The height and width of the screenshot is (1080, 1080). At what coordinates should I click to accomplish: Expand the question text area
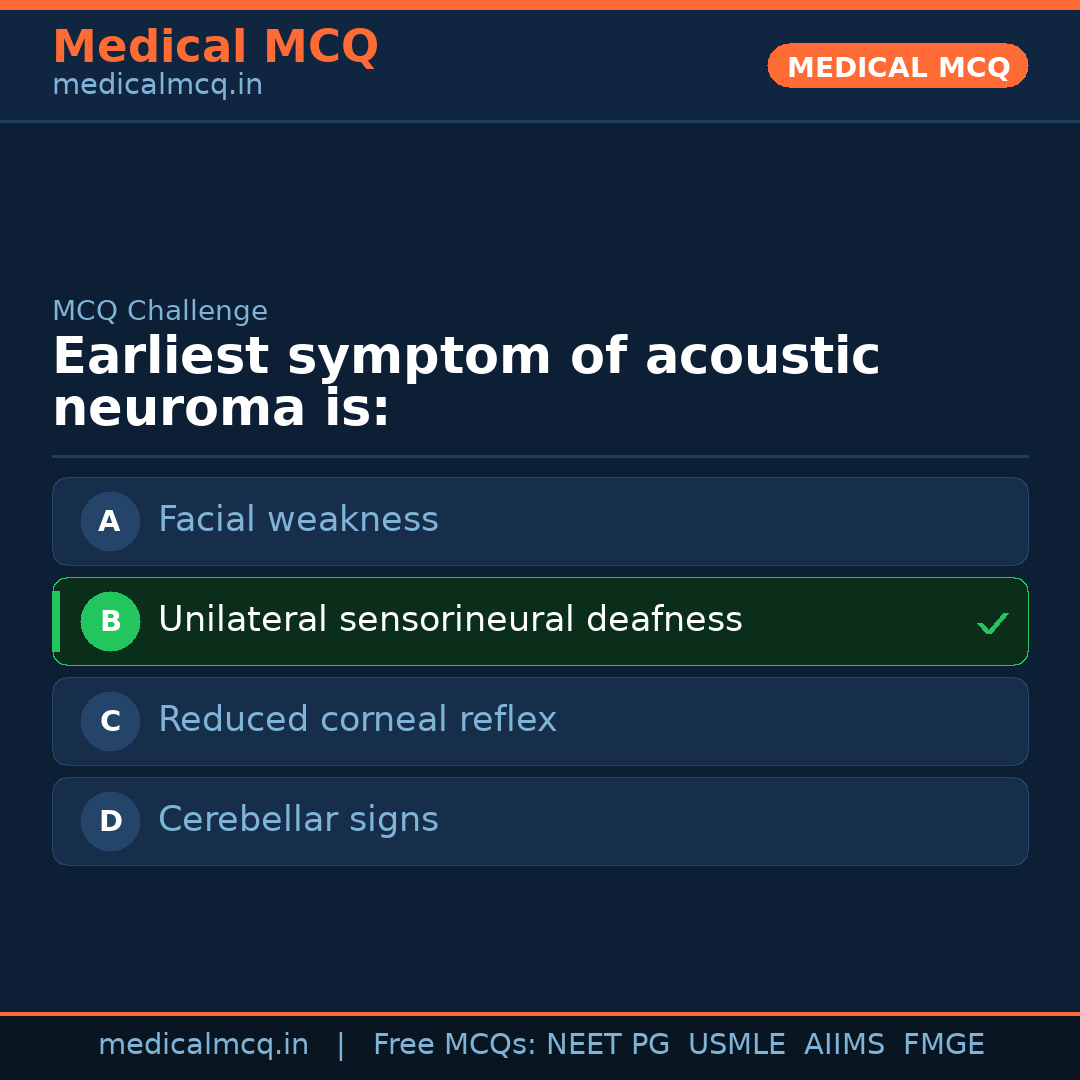(466, 381)
